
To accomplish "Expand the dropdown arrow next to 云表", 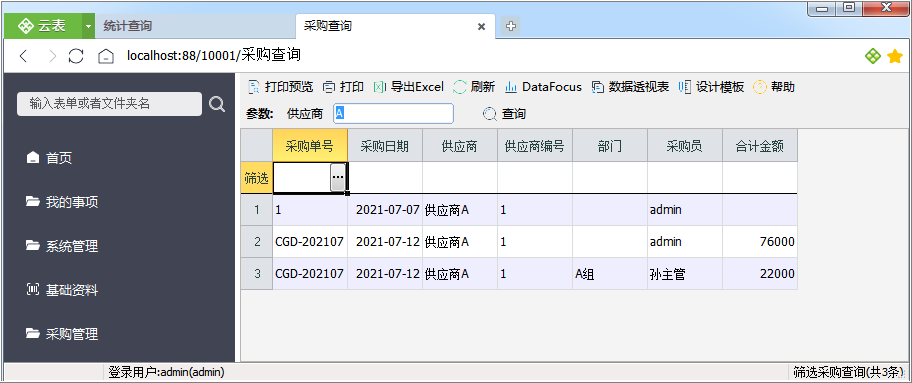I will 88,27.
